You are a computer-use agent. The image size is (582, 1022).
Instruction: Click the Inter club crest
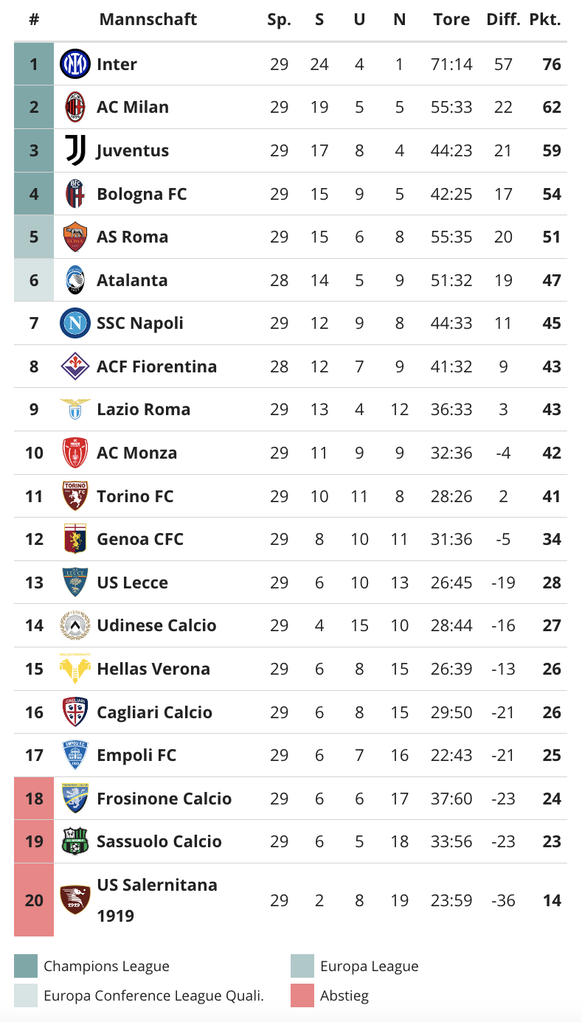coord(75,64)
